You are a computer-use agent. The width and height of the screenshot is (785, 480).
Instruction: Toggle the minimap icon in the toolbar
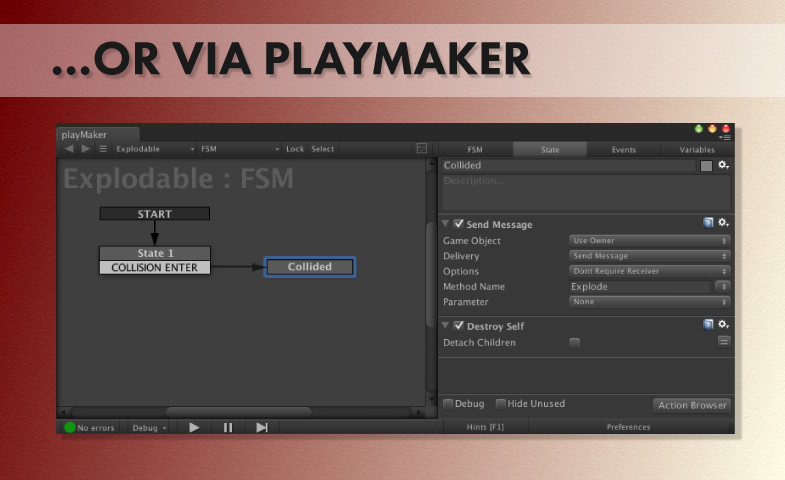click(422, 149)
